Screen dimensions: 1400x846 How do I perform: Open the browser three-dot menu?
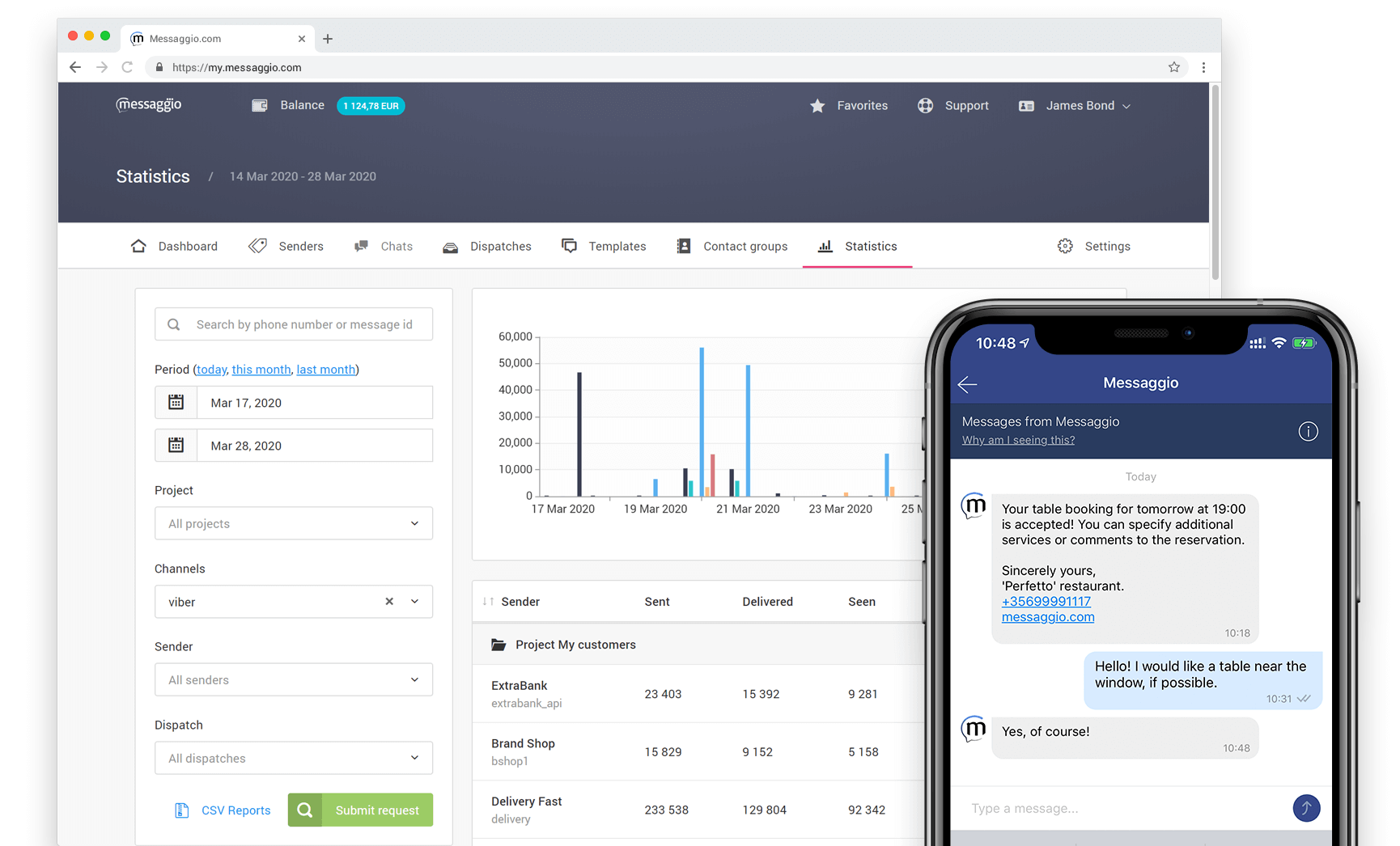1203,67
